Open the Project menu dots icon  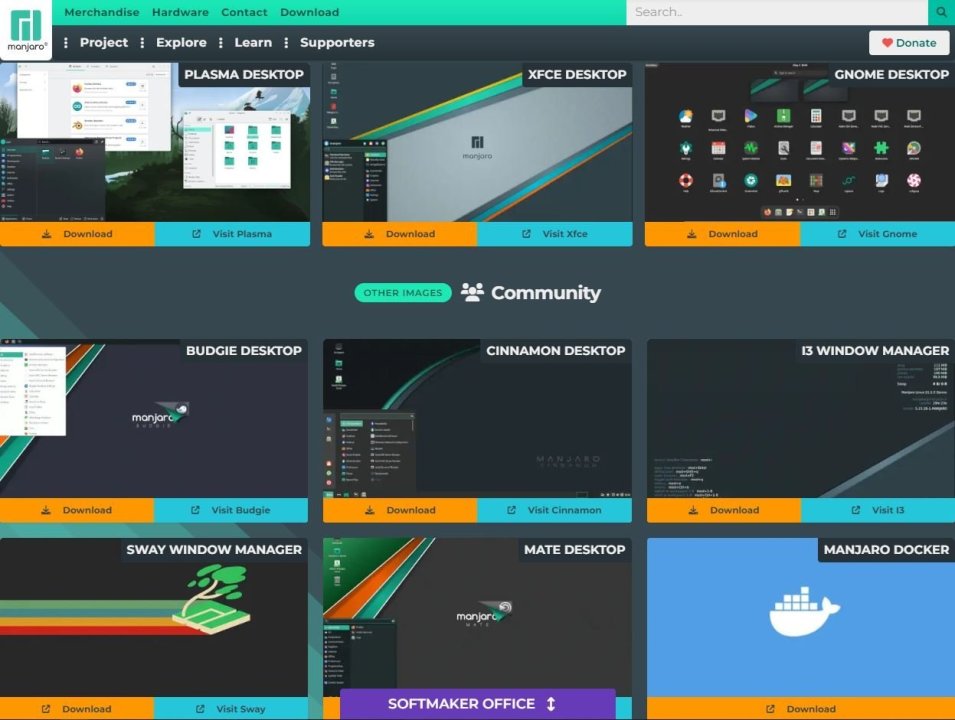(66, 43)
